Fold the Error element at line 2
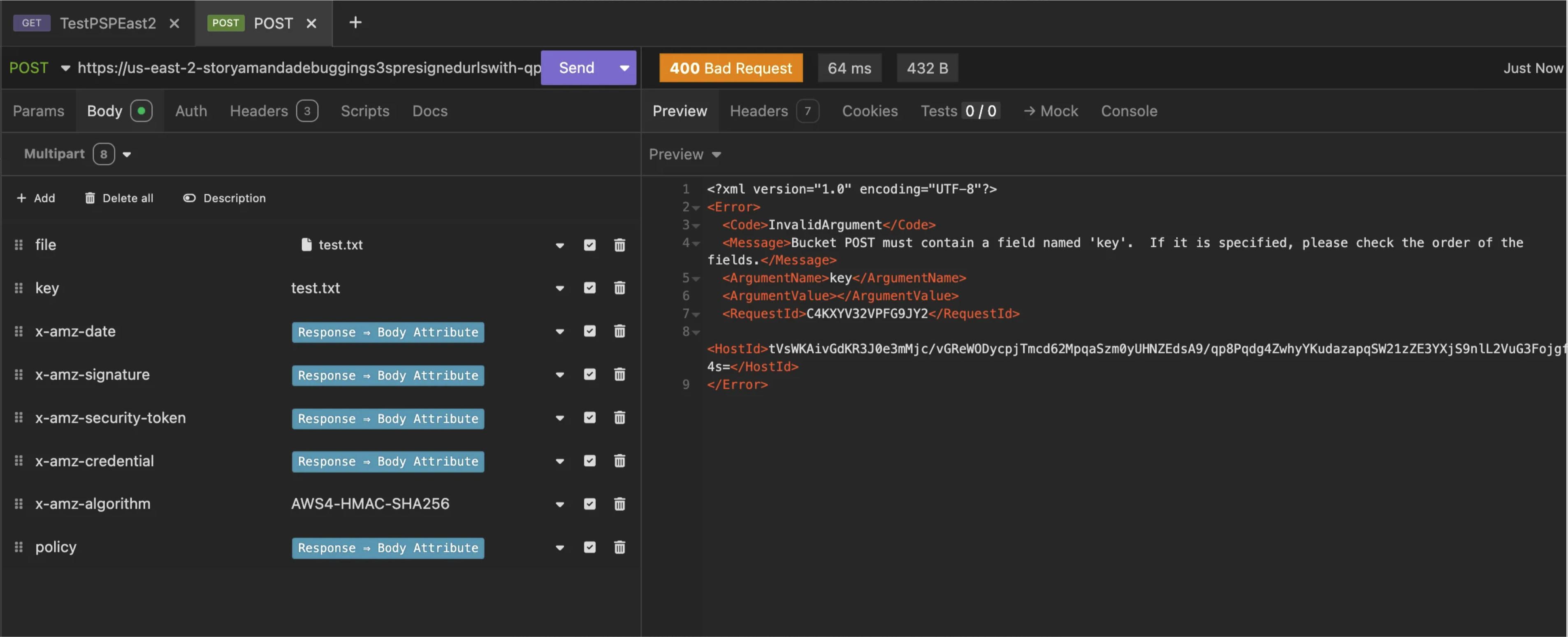 [x=696, y=208]
